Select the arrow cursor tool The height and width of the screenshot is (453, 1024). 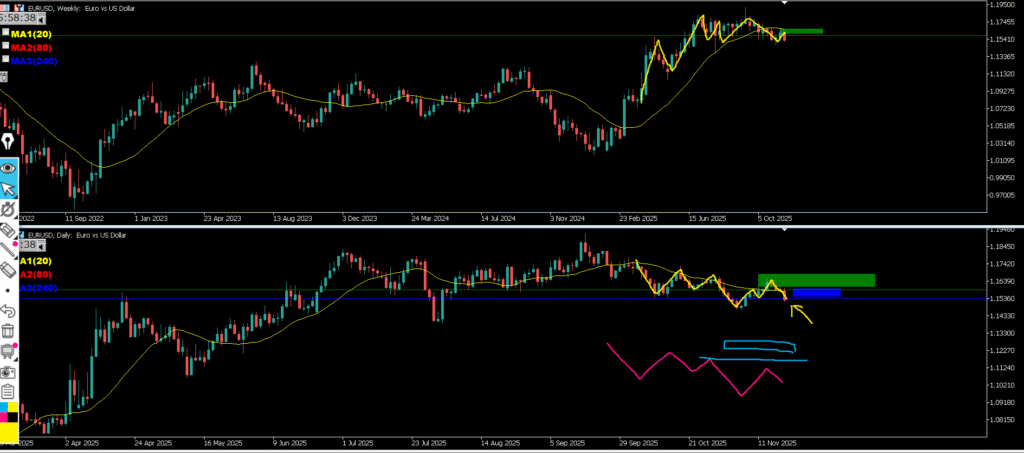pos(8,189)
